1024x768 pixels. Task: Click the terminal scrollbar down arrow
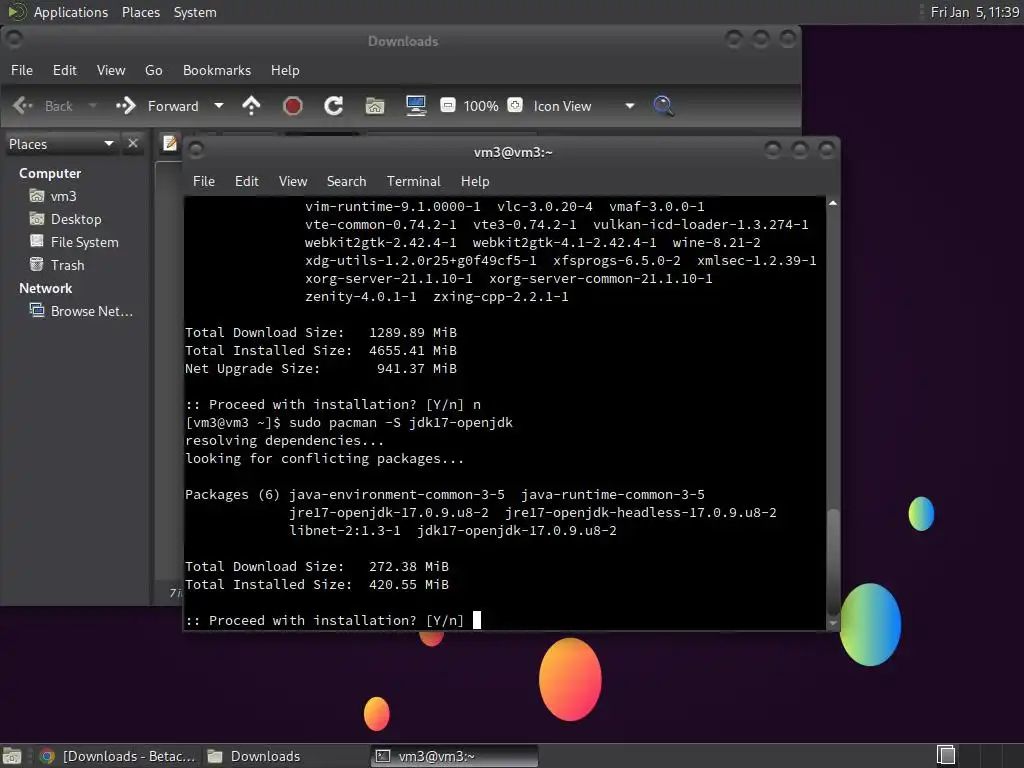click(x=833, y=623)
